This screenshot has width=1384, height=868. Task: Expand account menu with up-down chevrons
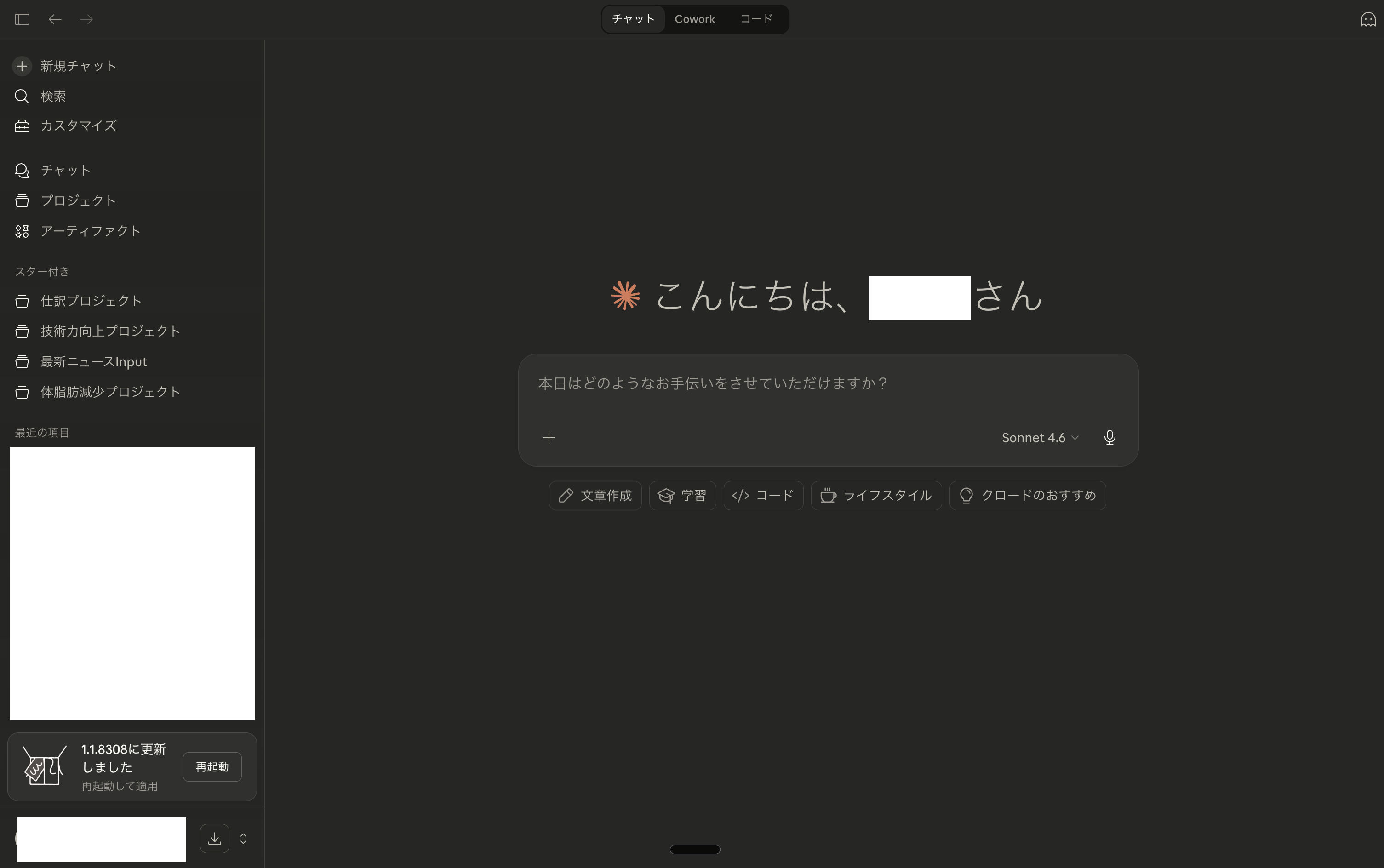click(x=243, y=839)
